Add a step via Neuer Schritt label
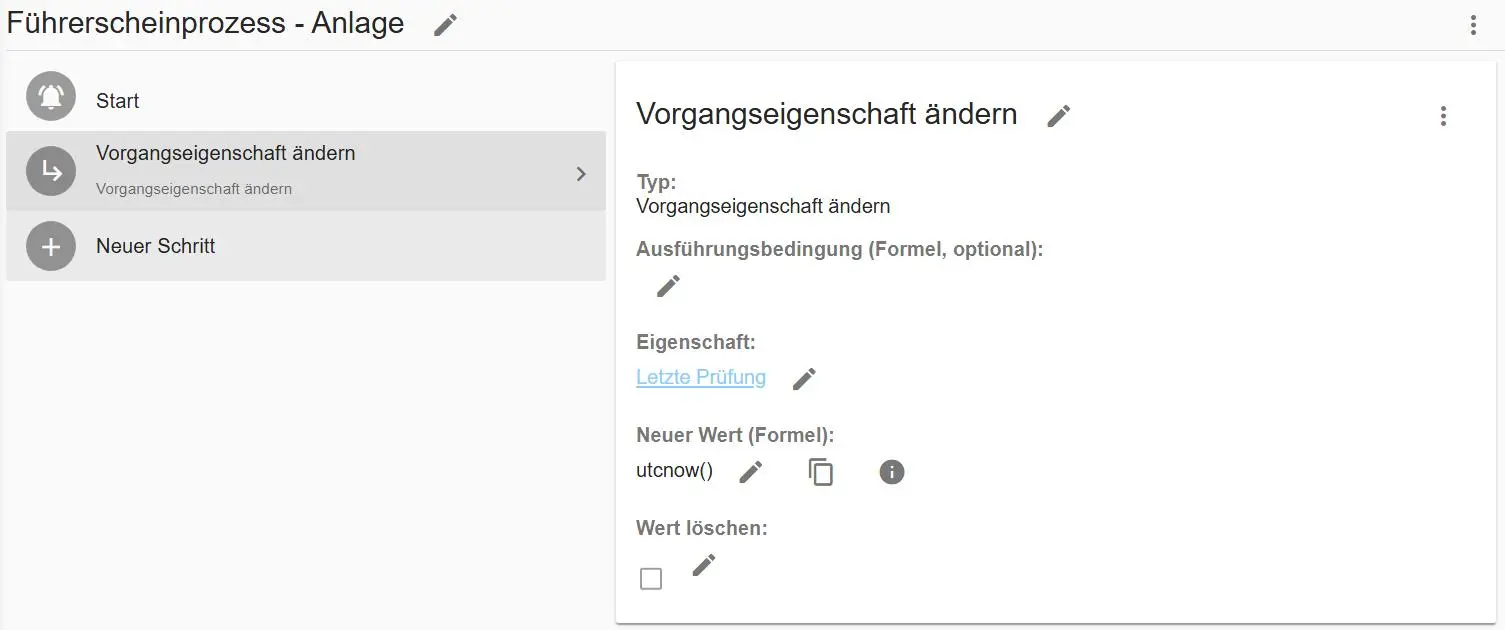 [155, 246]
